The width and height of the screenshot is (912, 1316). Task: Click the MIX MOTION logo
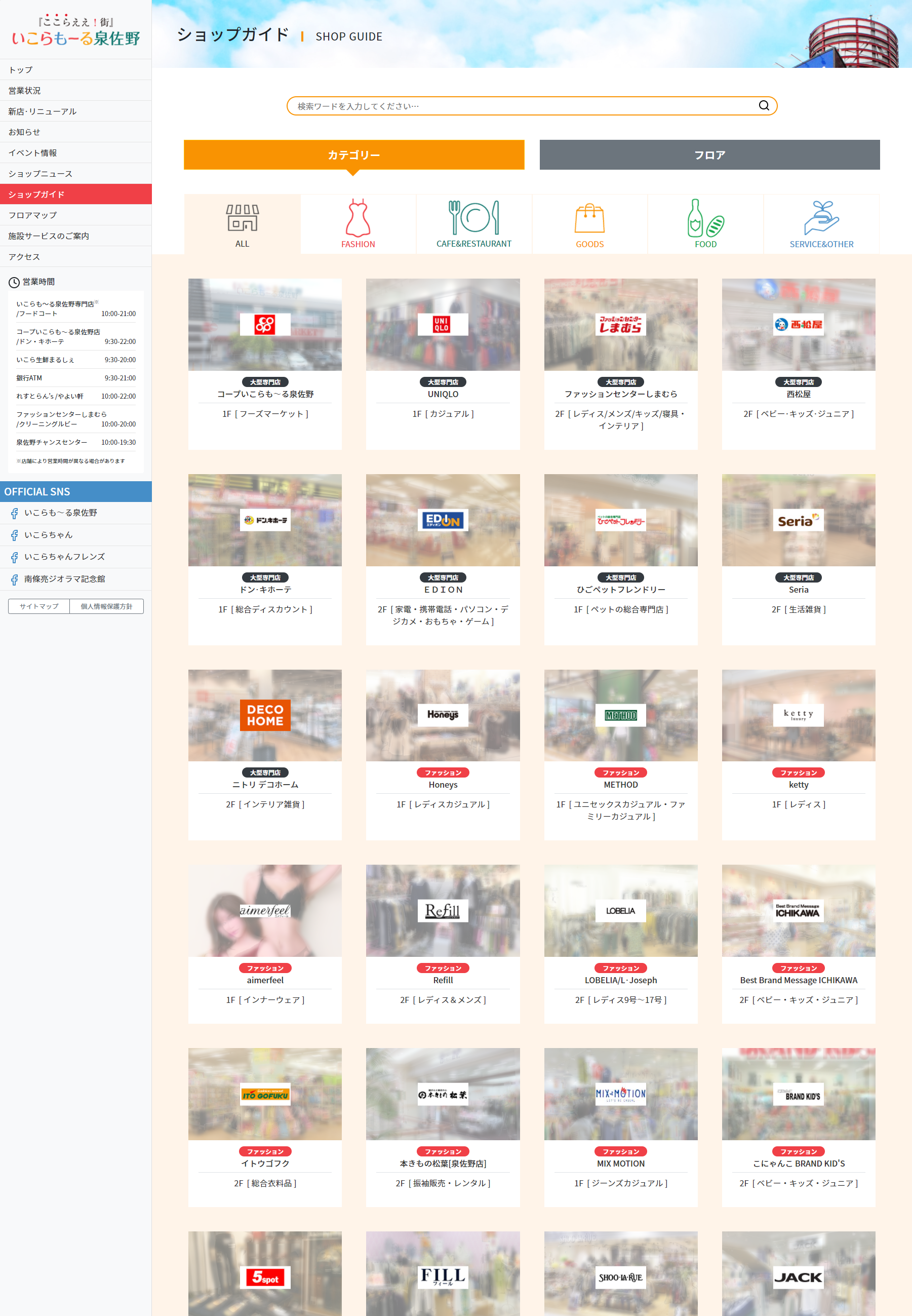(x=620, y=1094)
